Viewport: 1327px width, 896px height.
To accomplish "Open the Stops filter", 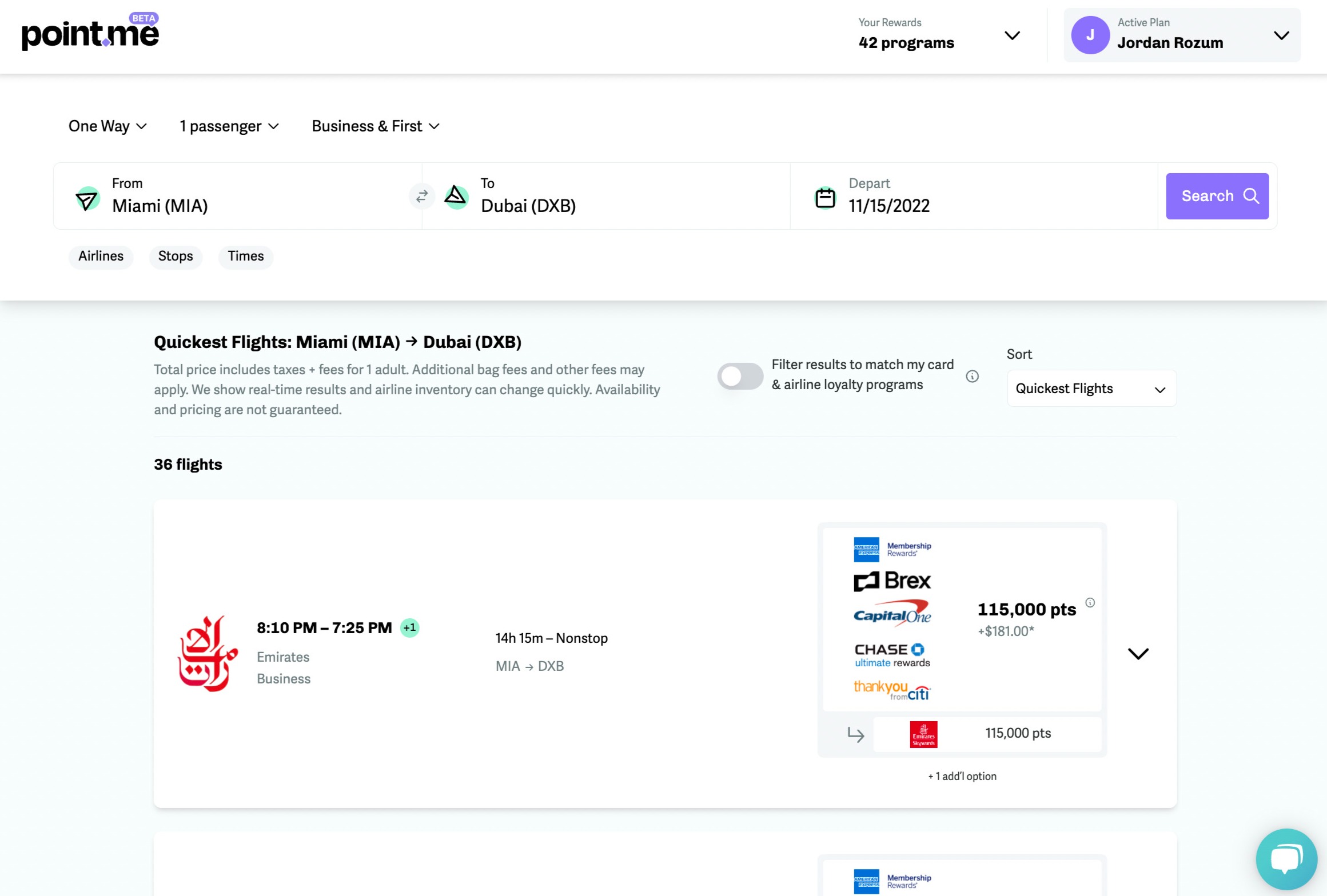I will pos(176,256).
